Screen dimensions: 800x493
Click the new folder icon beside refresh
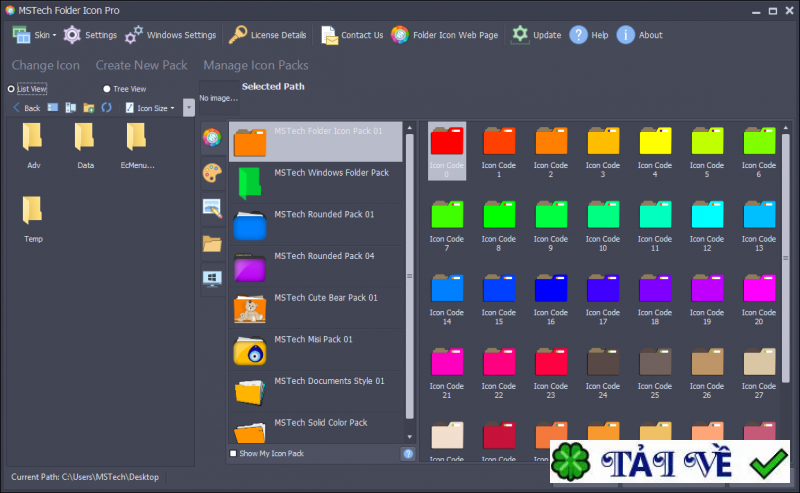(89, 107)
